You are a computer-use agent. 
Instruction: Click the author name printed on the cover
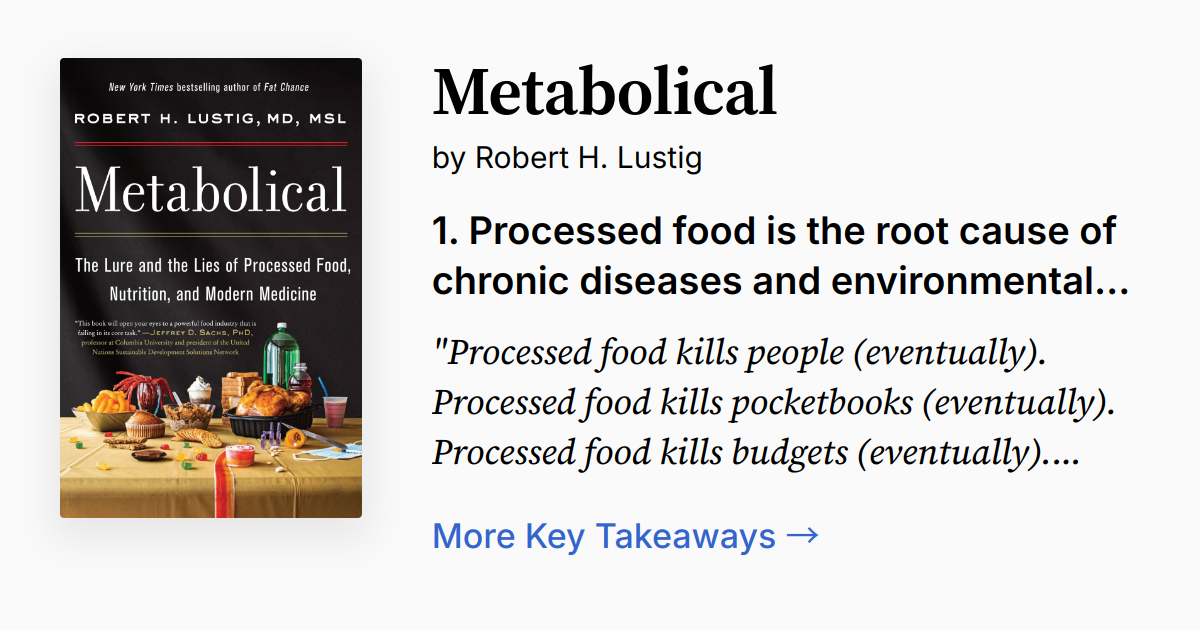209,118
